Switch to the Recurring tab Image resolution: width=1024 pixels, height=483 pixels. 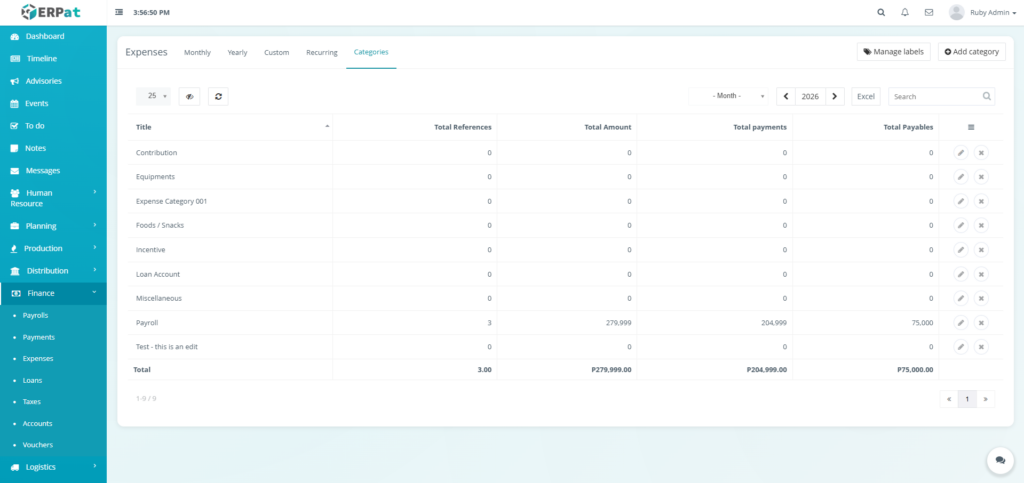tap(321, 52)
